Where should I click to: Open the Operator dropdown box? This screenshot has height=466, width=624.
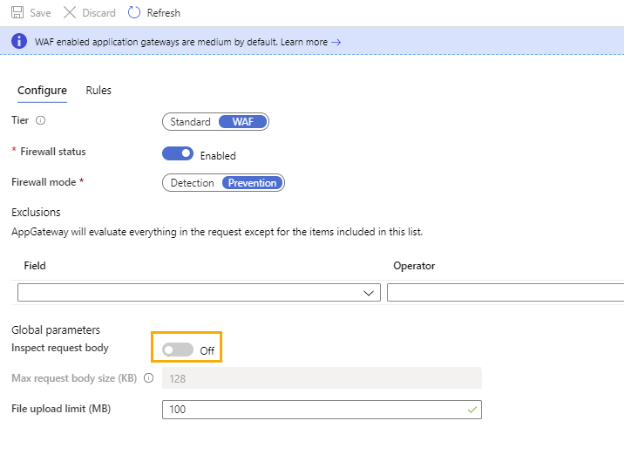[x=505, y=293]
